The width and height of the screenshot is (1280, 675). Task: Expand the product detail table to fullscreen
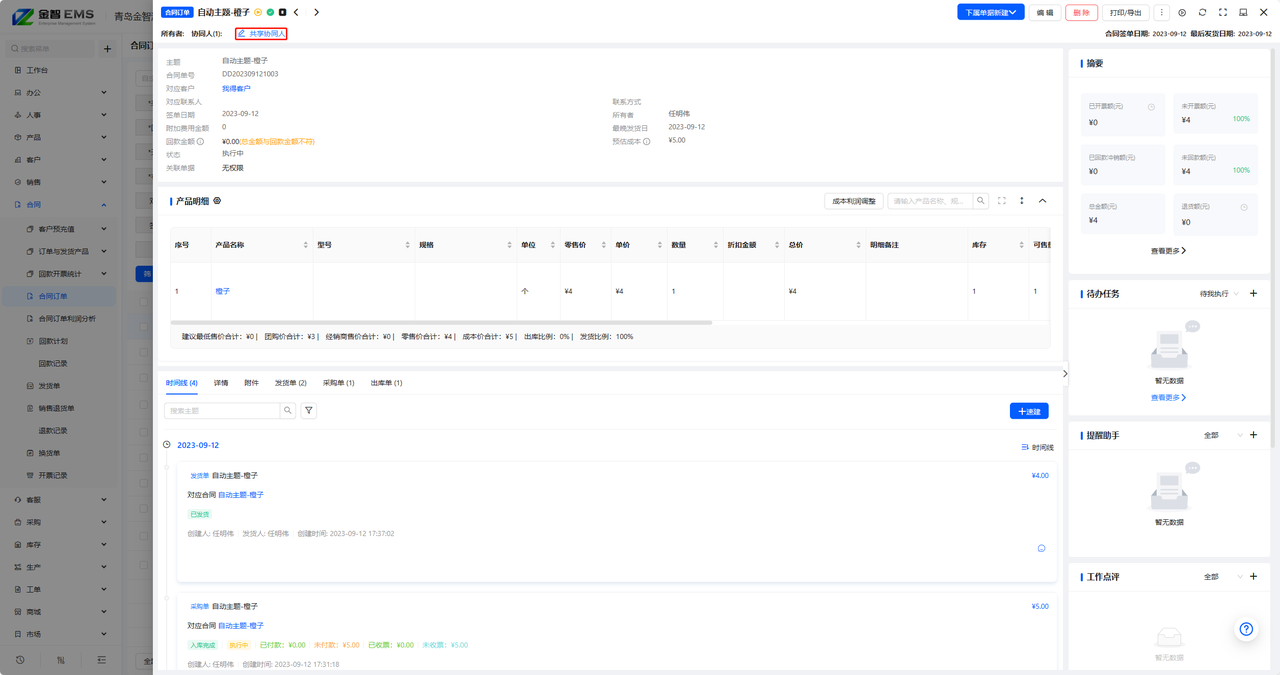1002,201
